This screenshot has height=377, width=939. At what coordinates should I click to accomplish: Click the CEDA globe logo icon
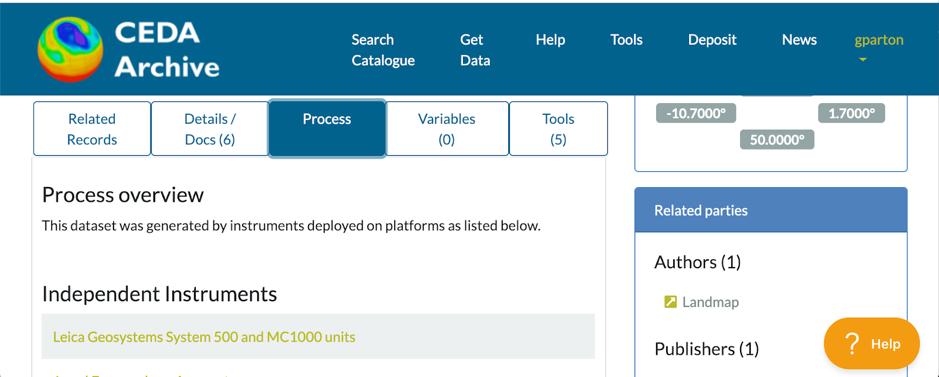70,49
